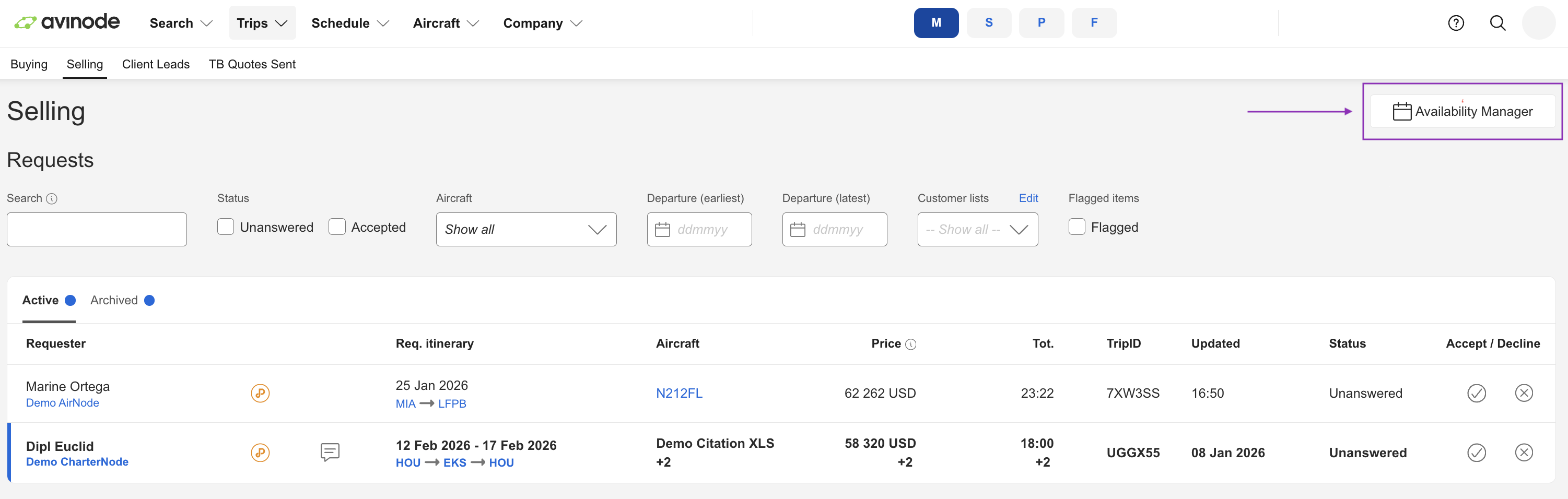Image resolution: width=1568 pixels, height=499 pixels.
Task: Open the global search magnifier icon
Action: pos(1497,22)
